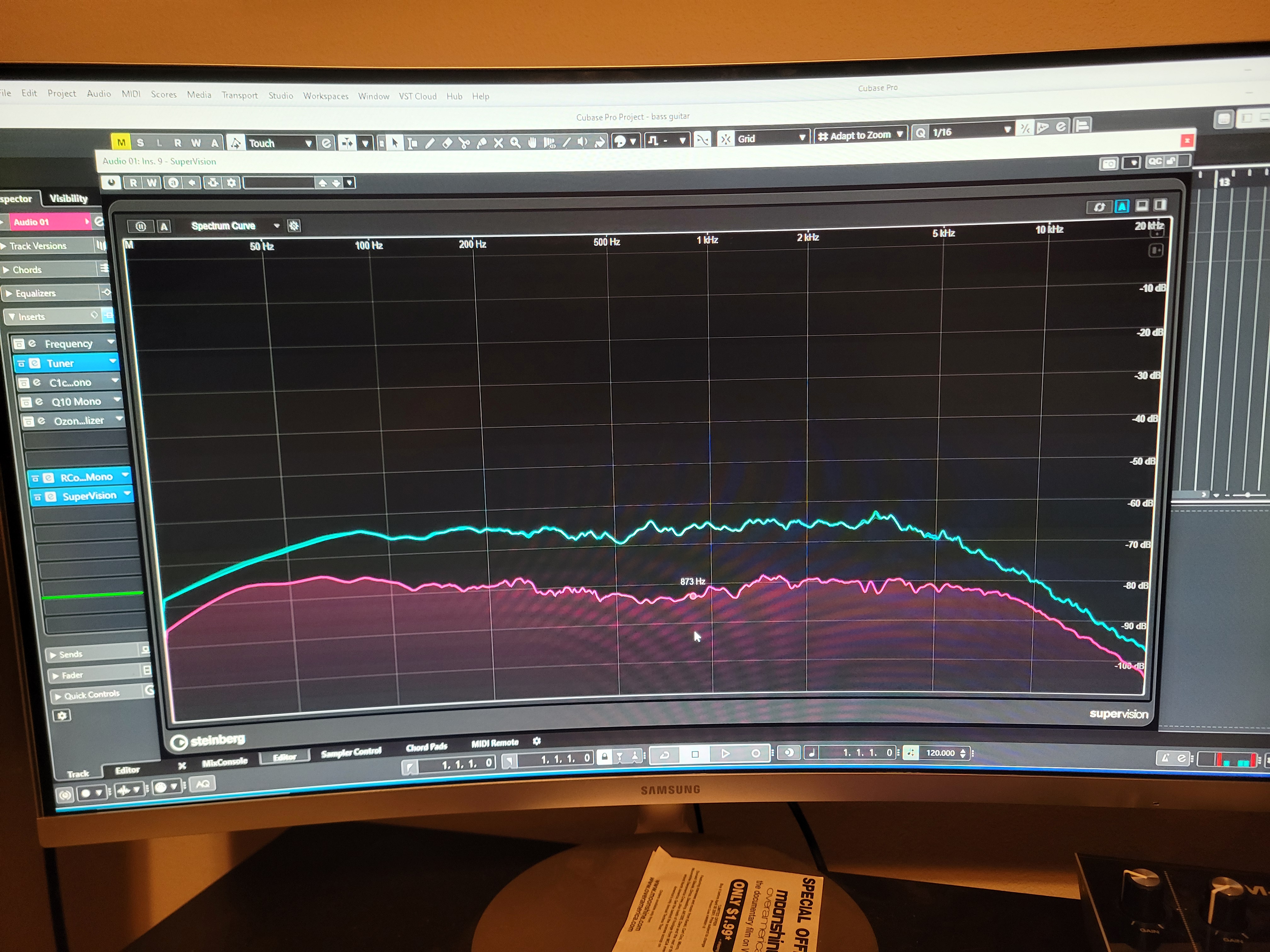
Task: Pause the SuperVision measurement
Action: point(141,226)
